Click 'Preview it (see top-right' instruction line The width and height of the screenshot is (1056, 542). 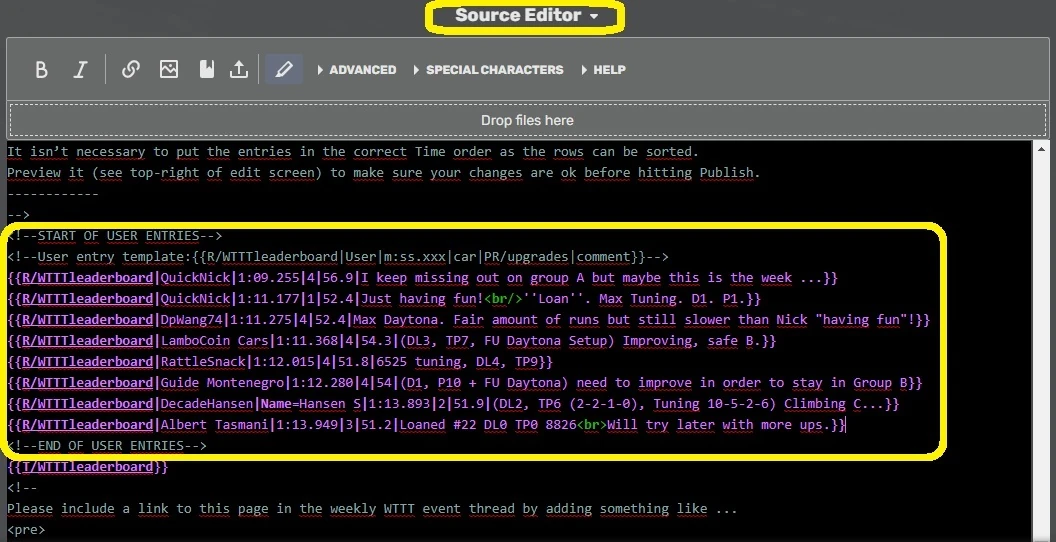coord(384,172)
